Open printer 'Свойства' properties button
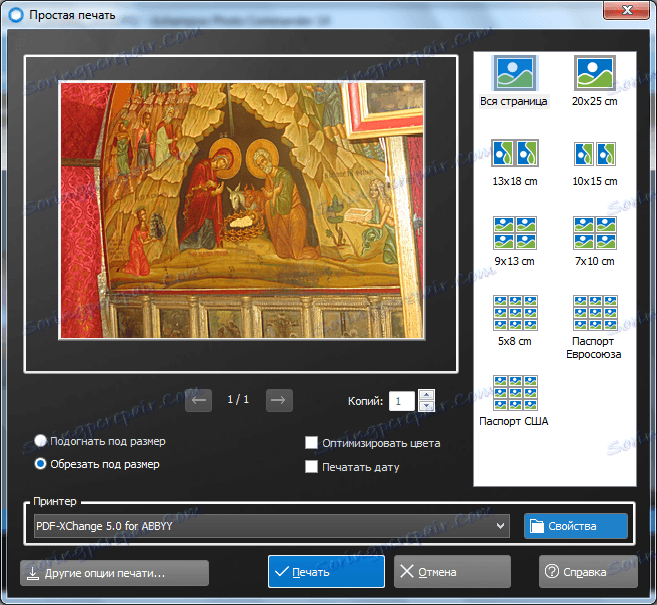657x605 pixels. click(576, 526)
